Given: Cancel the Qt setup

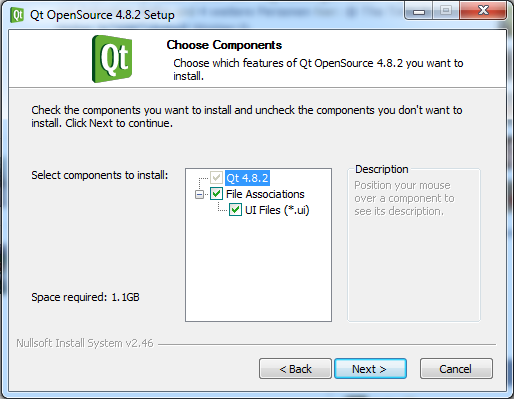Looking at the screenshot, I should click(x=456, y=369).
